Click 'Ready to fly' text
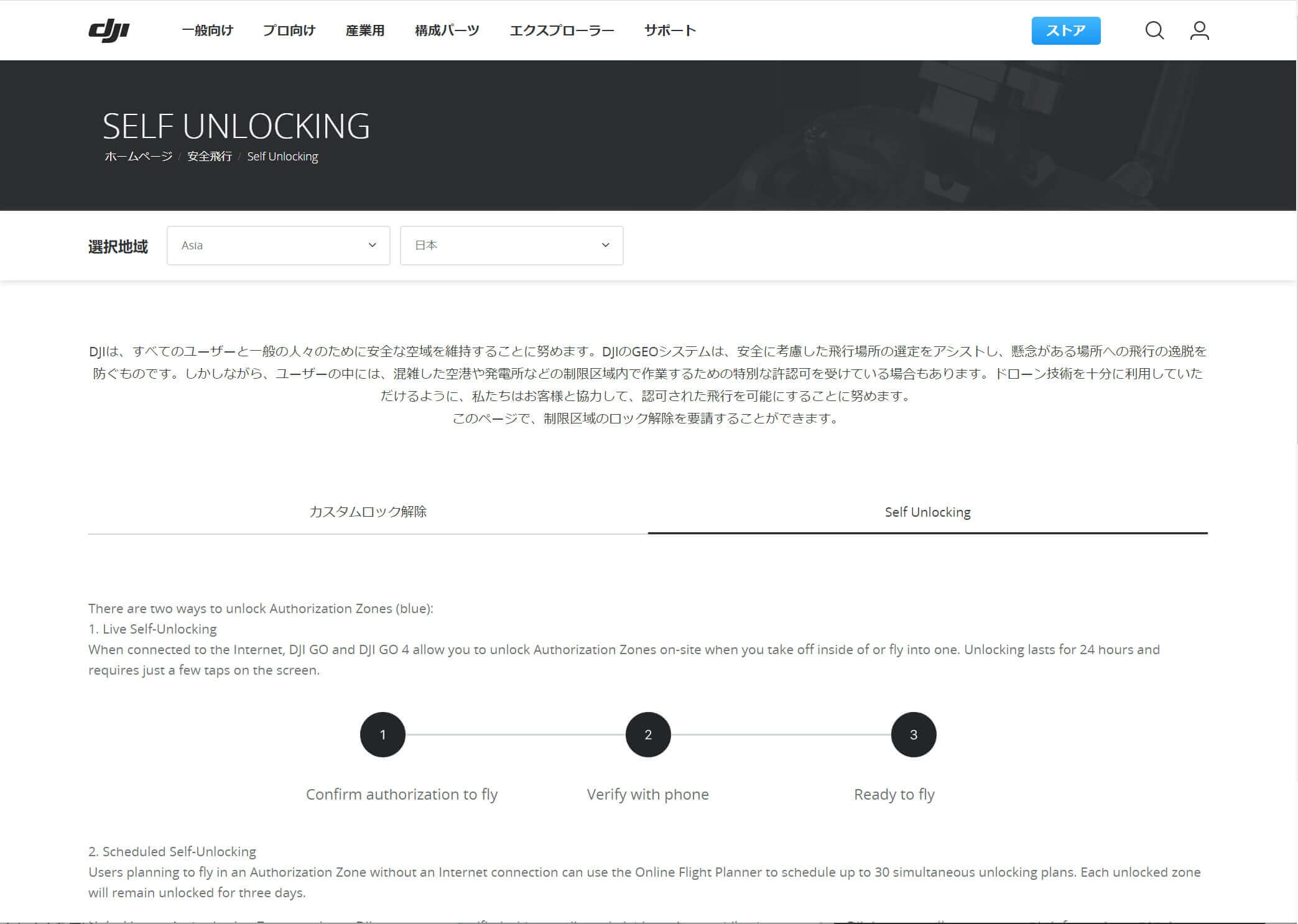 coord(894,795)
